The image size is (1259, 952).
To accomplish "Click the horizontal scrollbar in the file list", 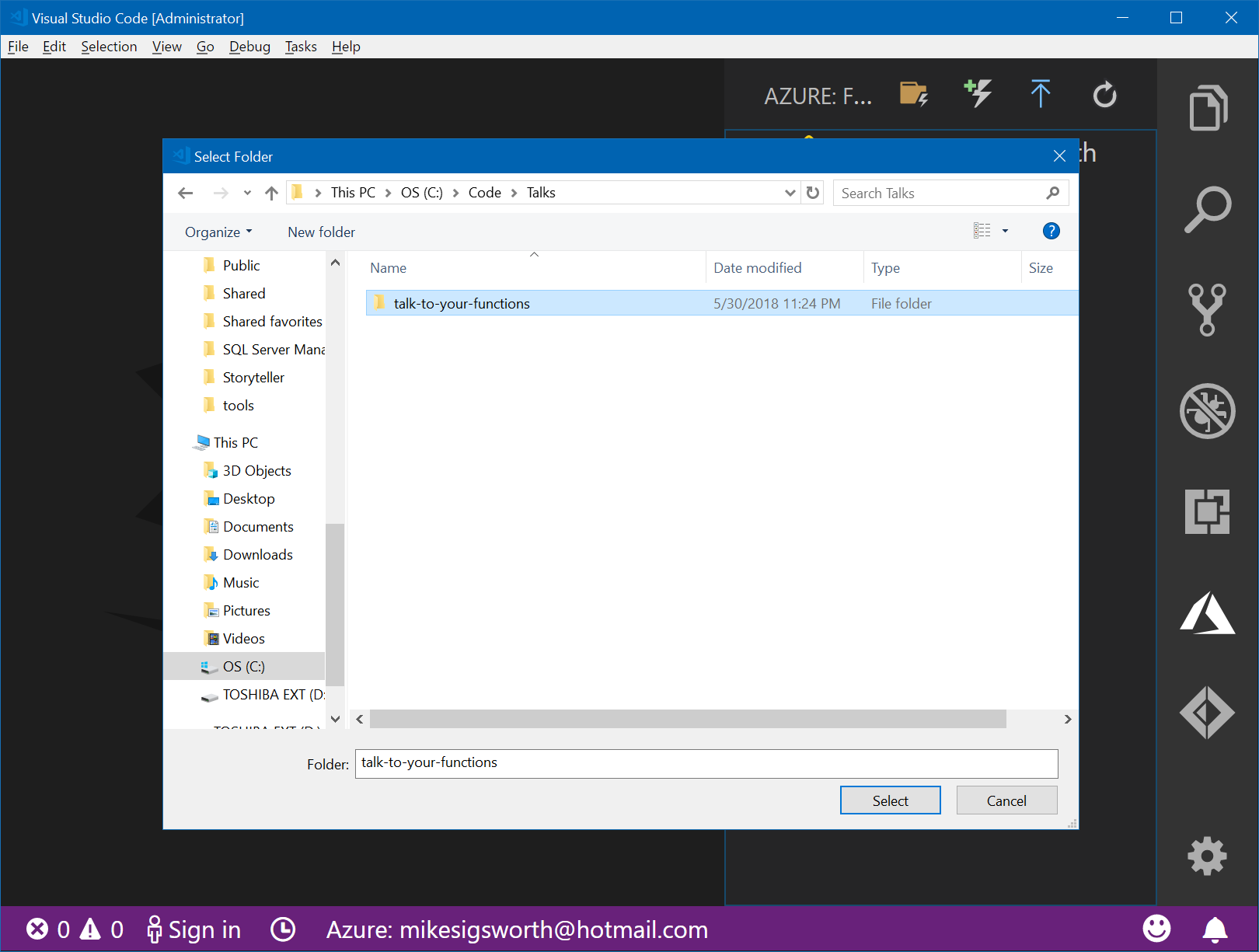I will click(688, 719).
